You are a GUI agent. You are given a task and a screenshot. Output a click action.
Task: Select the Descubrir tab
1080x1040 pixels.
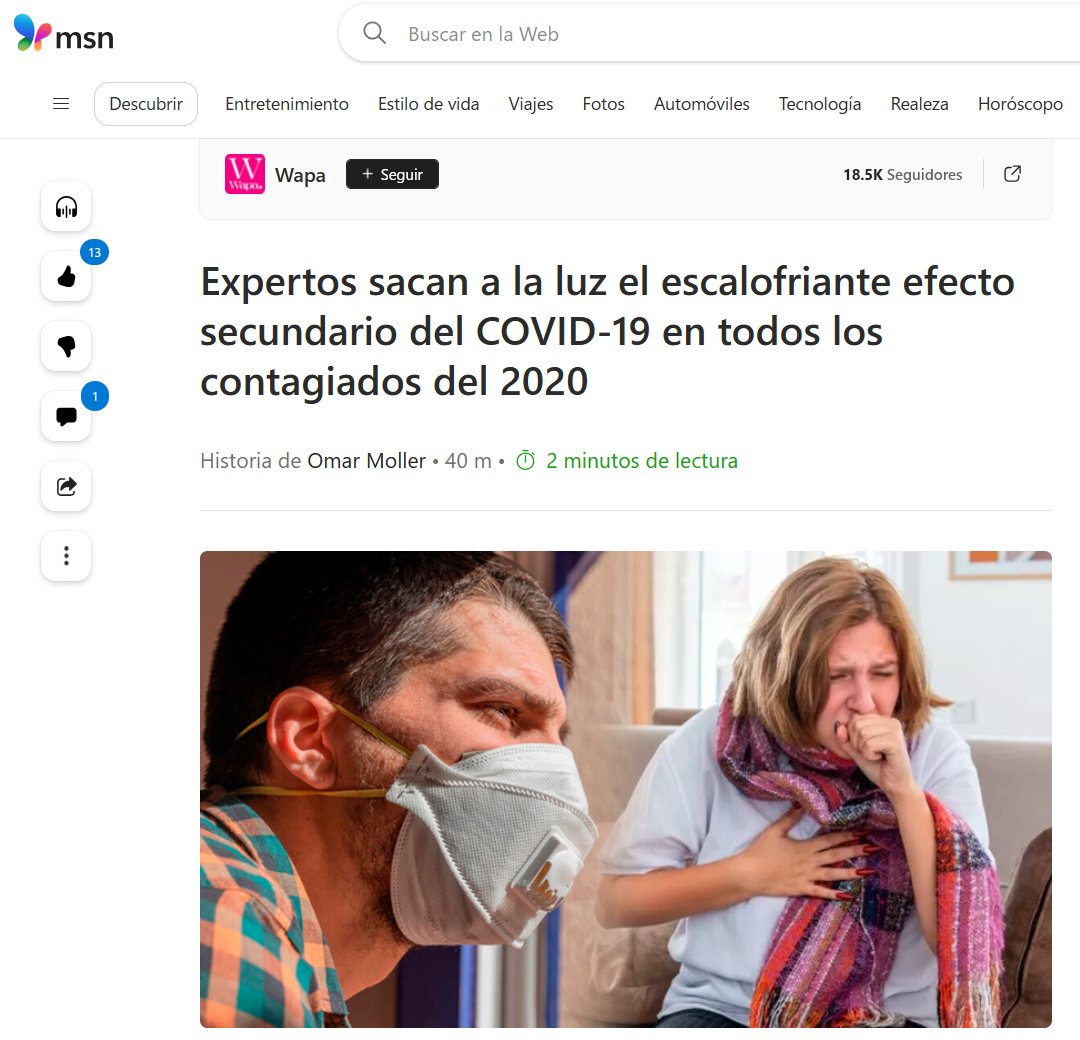[146, 104]
